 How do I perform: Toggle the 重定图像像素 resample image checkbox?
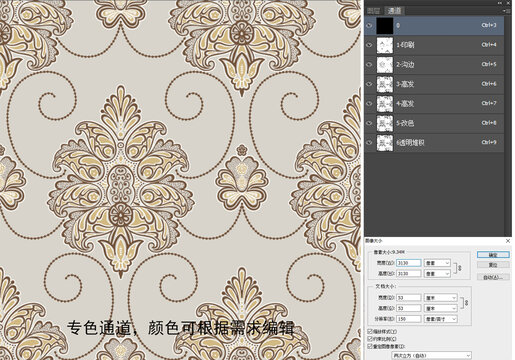(x=369, y=346)
